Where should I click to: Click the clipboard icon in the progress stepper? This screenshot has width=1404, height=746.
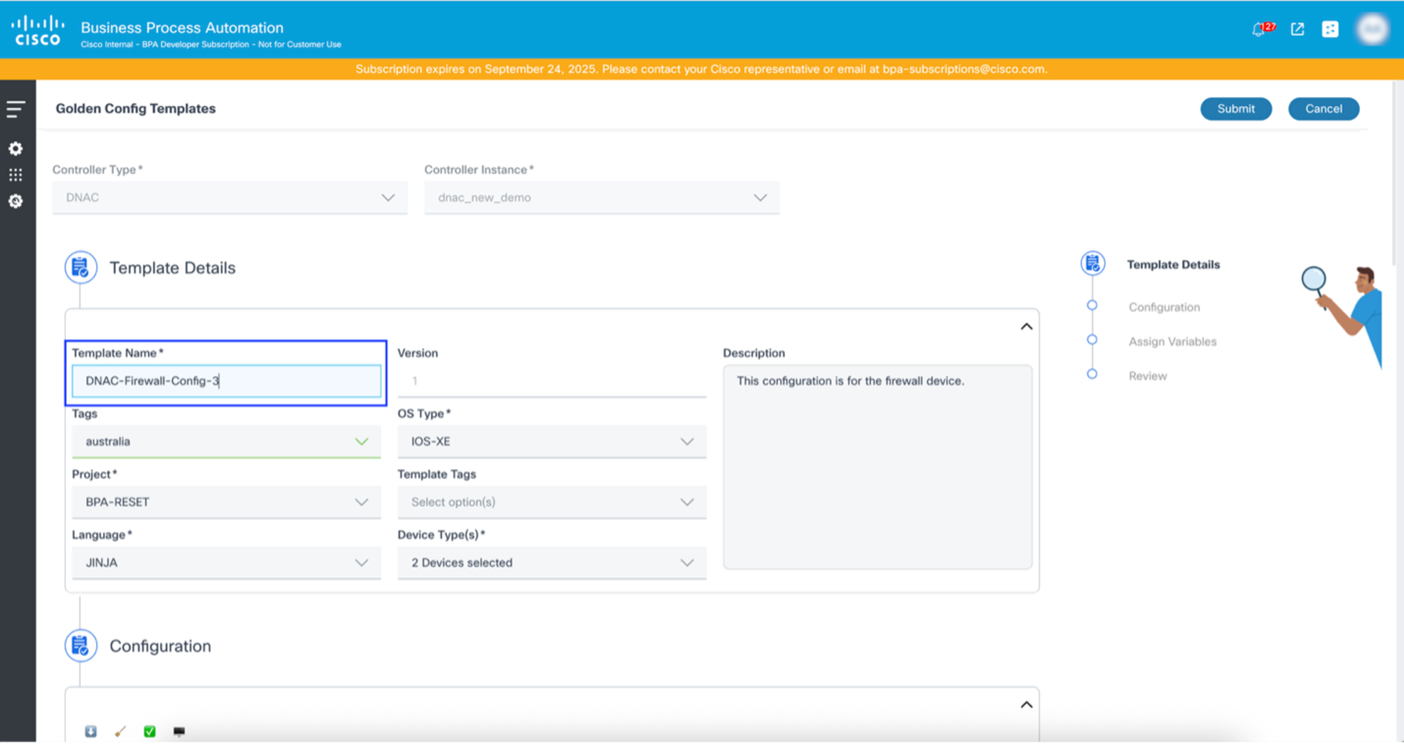click(1093, 264)
